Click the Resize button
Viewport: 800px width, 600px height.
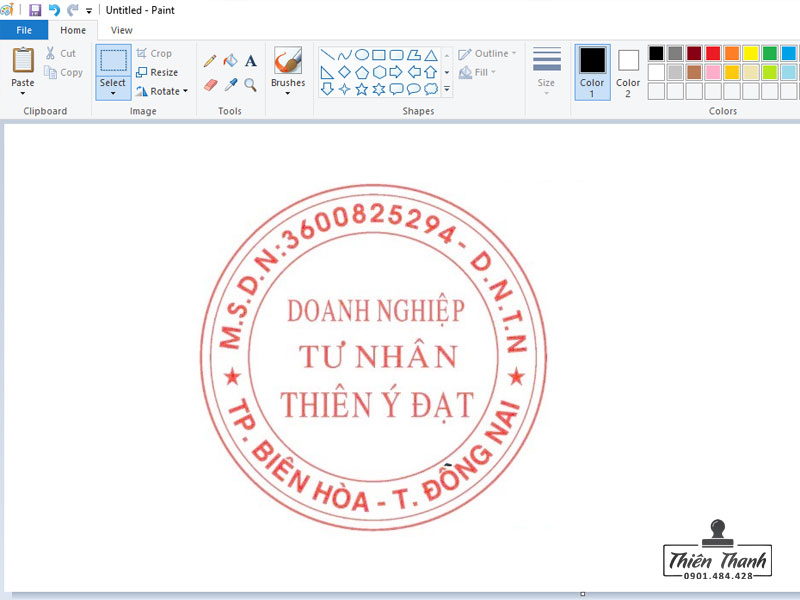(x=155, y=72)
